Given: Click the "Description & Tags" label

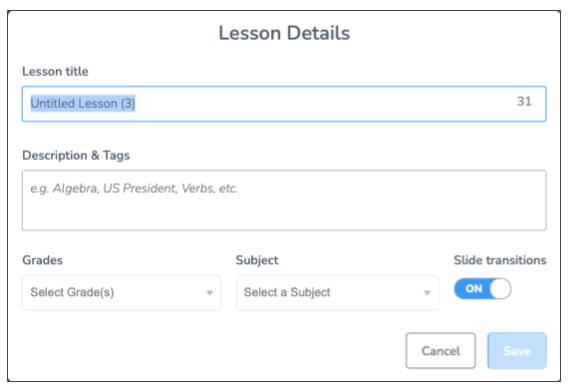Looking at the screenshot, I should pyautogui.click(x=76, y=155).
